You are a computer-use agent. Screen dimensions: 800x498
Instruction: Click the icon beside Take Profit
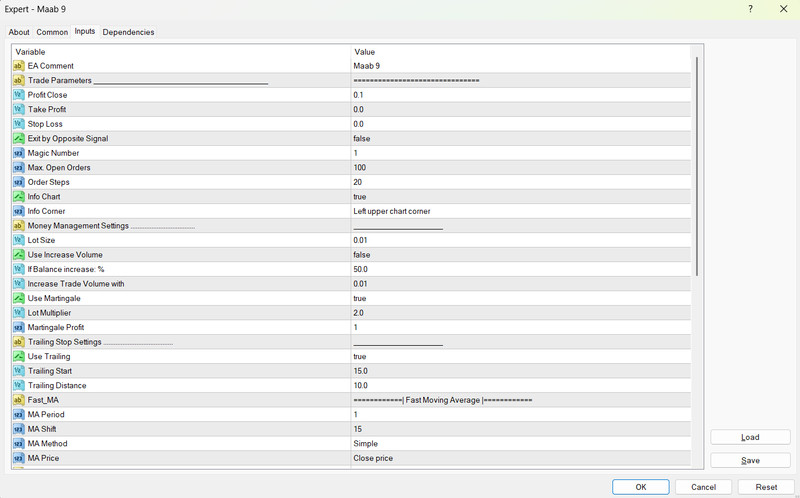[18, 110]
